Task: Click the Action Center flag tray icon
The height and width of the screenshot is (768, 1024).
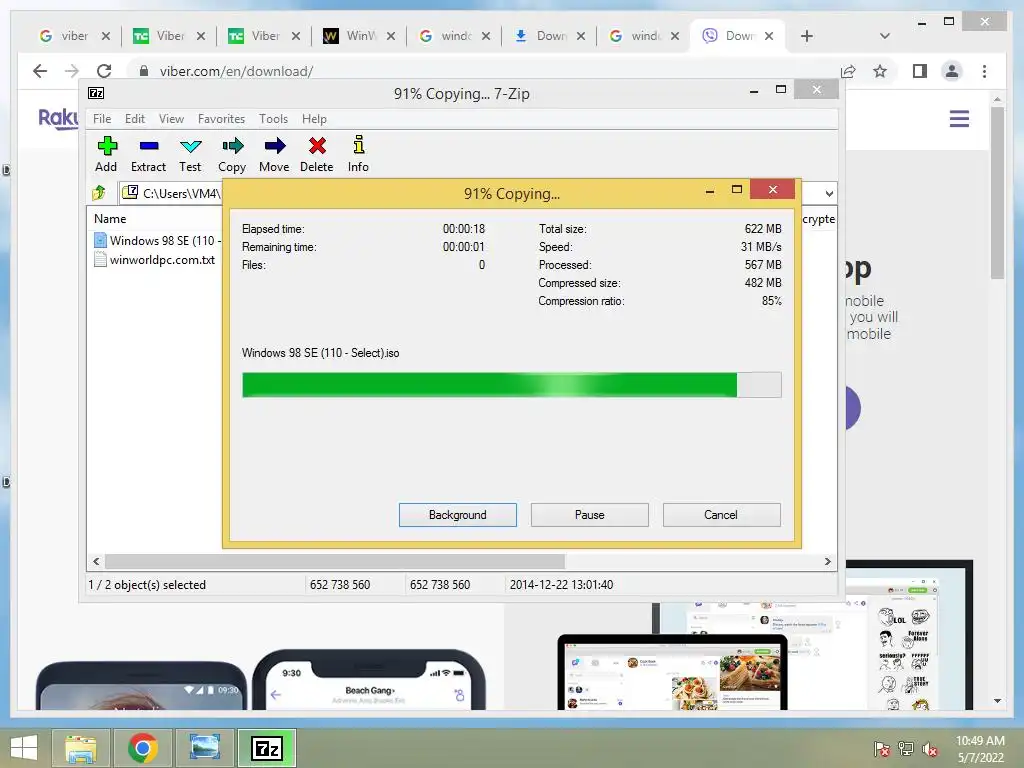Action: click(x=881, y=749)
